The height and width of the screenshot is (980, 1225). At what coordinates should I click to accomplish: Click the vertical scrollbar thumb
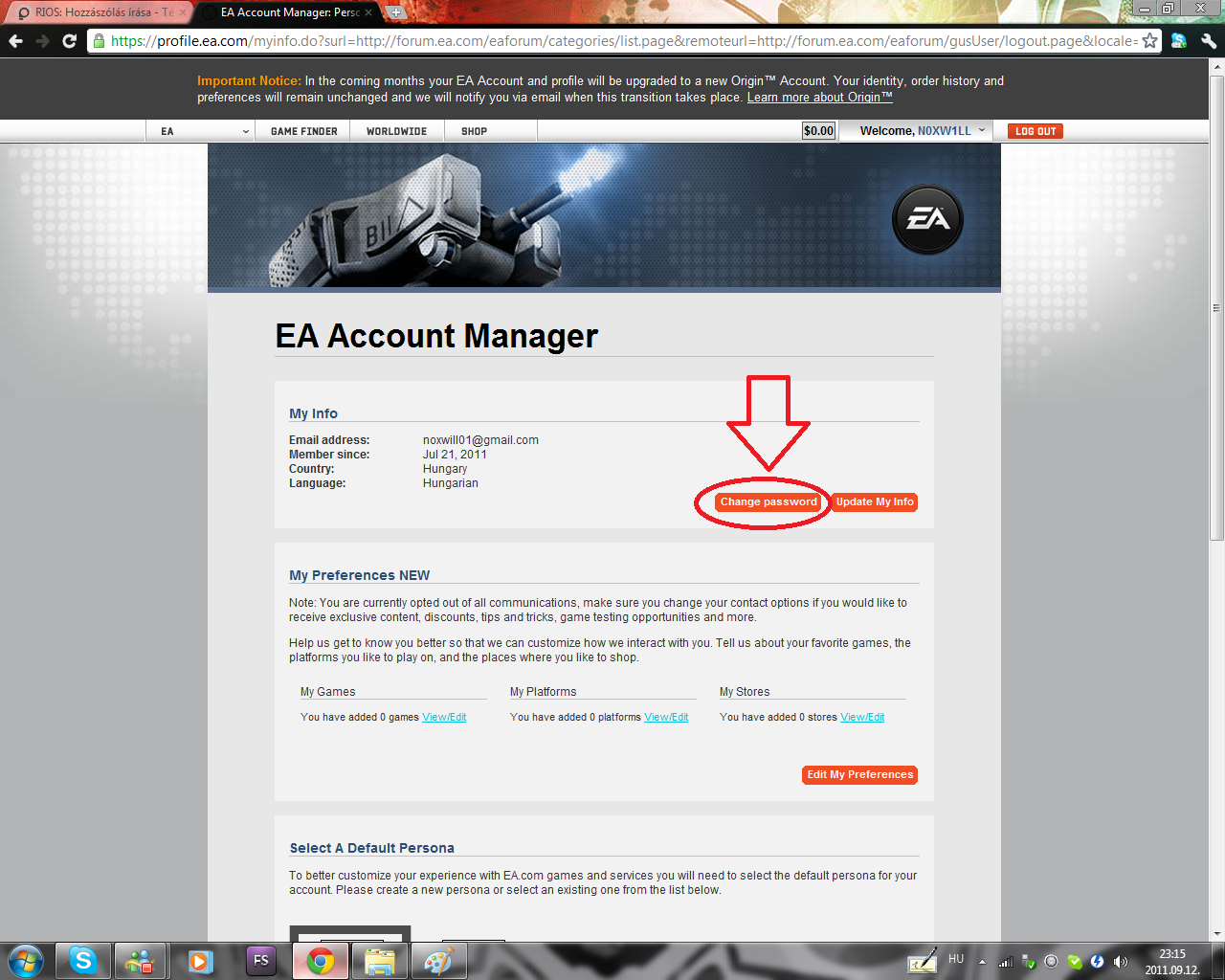pos(1216,307)
